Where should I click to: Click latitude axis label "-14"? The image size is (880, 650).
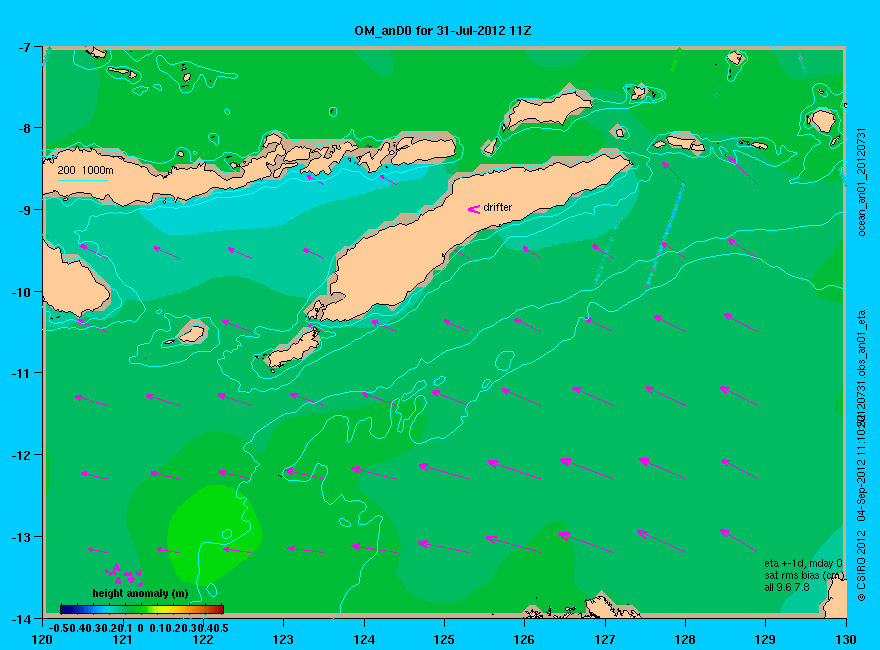click(x=21, y=619)
